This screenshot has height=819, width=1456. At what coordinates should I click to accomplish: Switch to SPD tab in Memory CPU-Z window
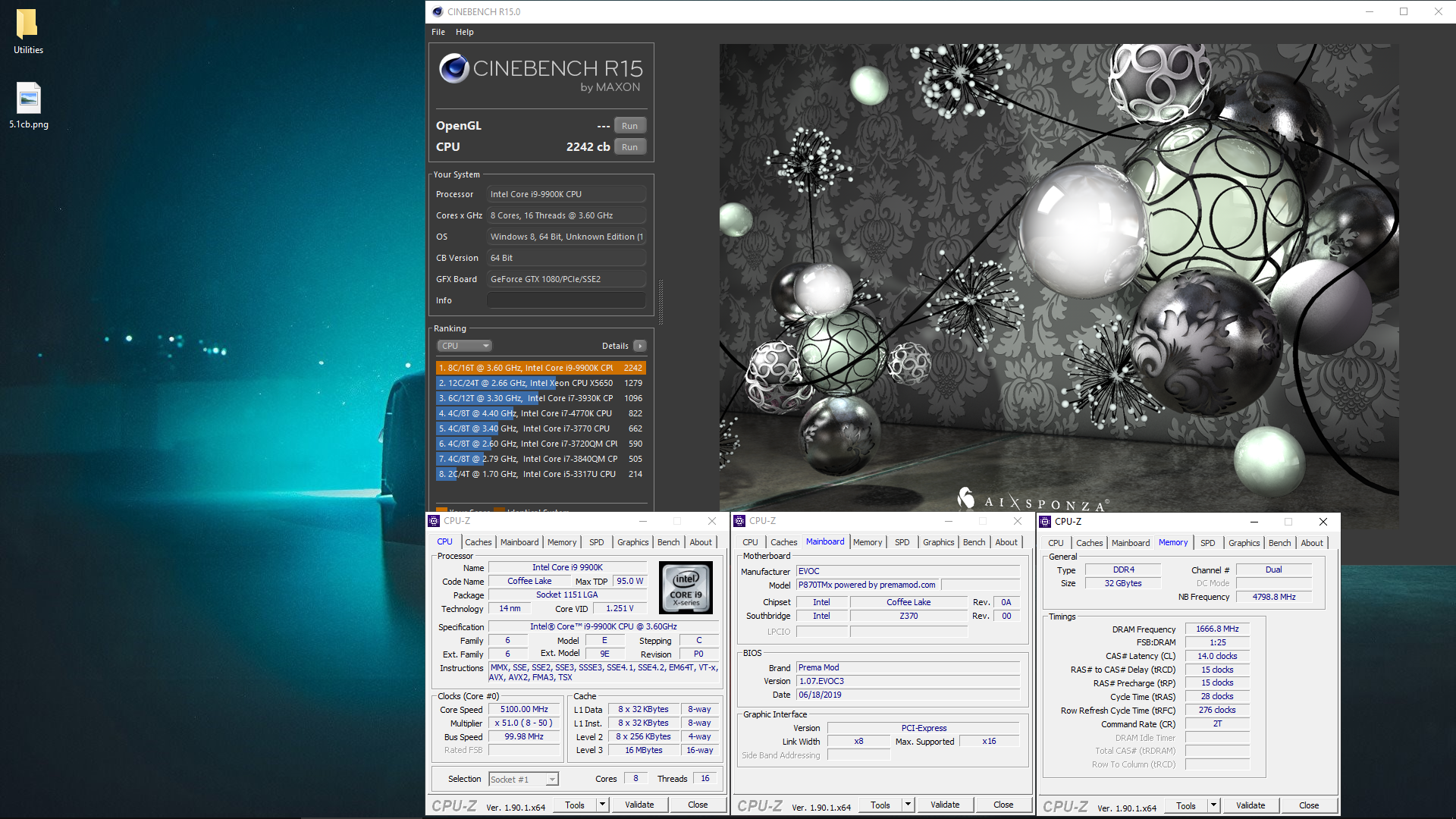[1208, 543]
